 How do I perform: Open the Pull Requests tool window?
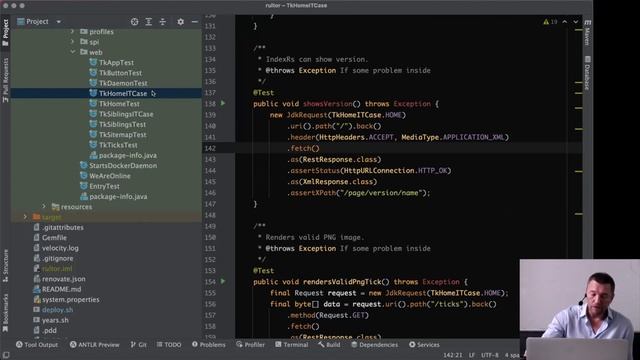5,80
